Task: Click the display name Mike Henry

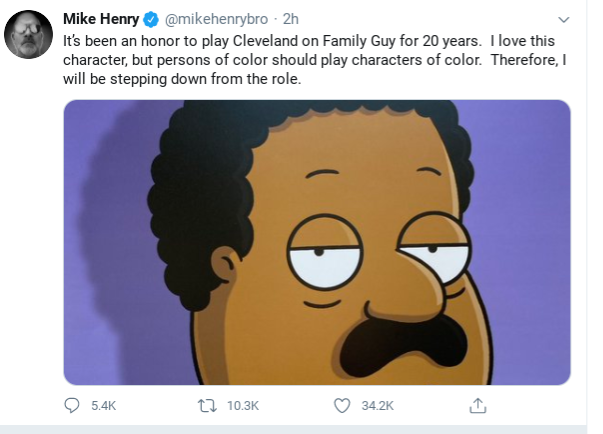Action: coord(101,18)
